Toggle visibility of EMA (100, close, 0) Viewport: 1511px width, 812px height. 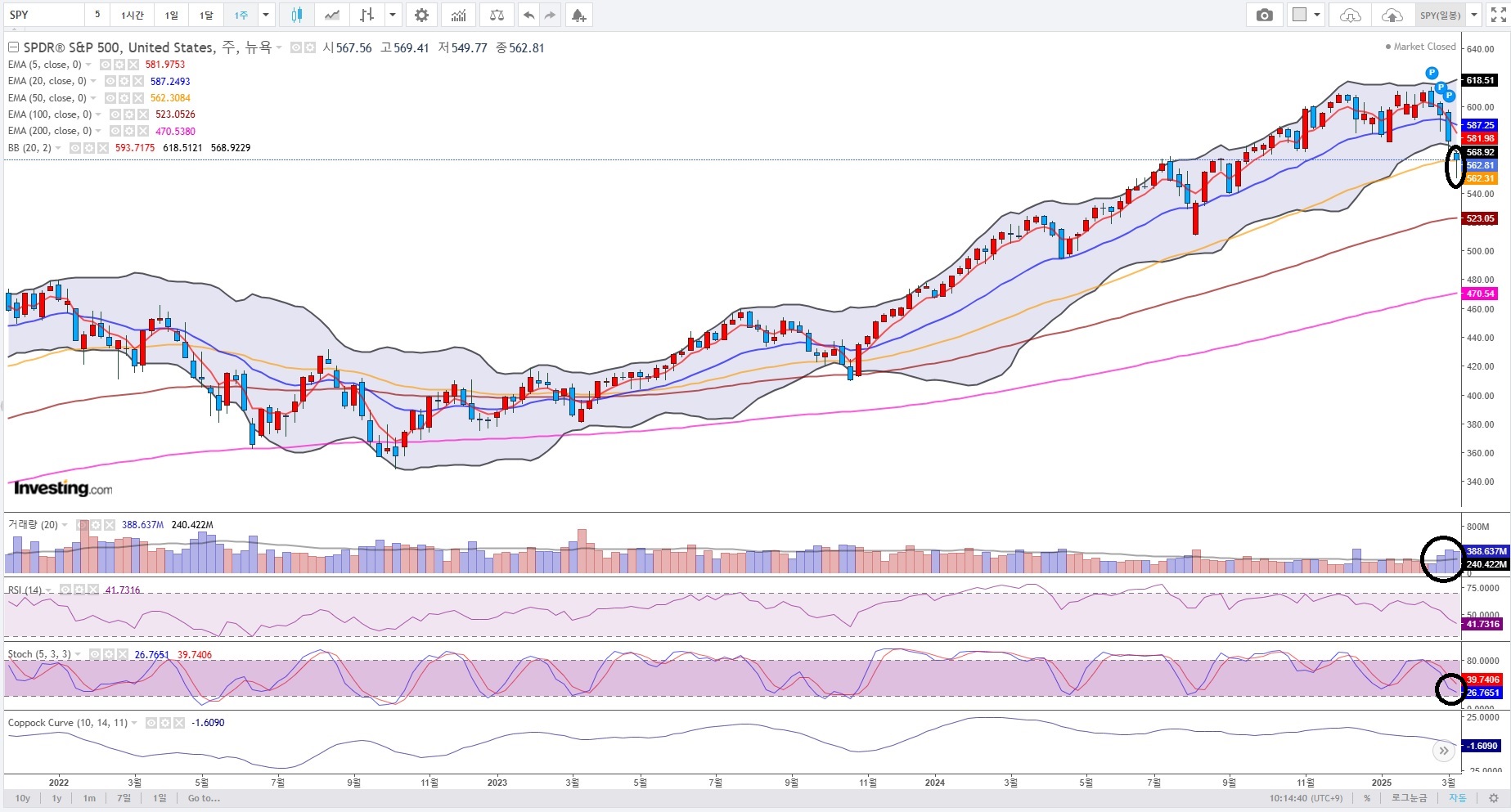coord(115,114)
